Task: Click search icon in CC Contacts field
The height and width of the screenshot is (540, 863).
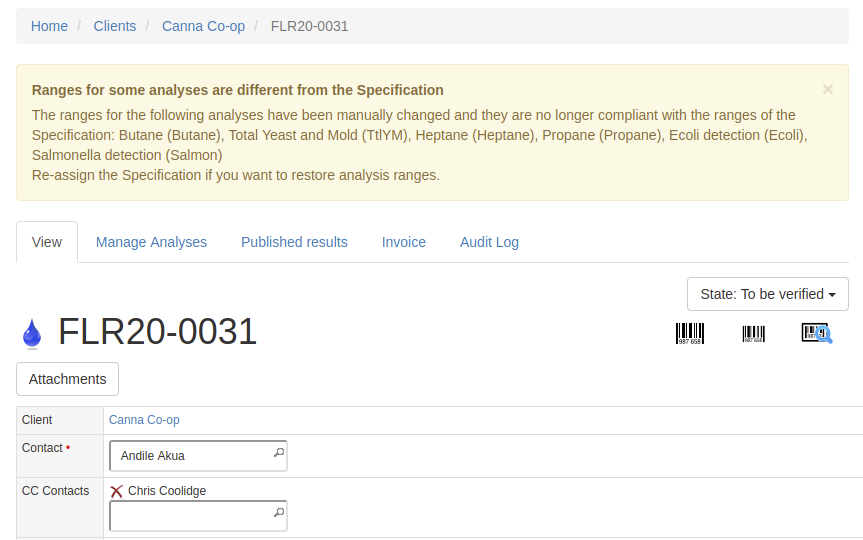Action: tap(279, 514)
